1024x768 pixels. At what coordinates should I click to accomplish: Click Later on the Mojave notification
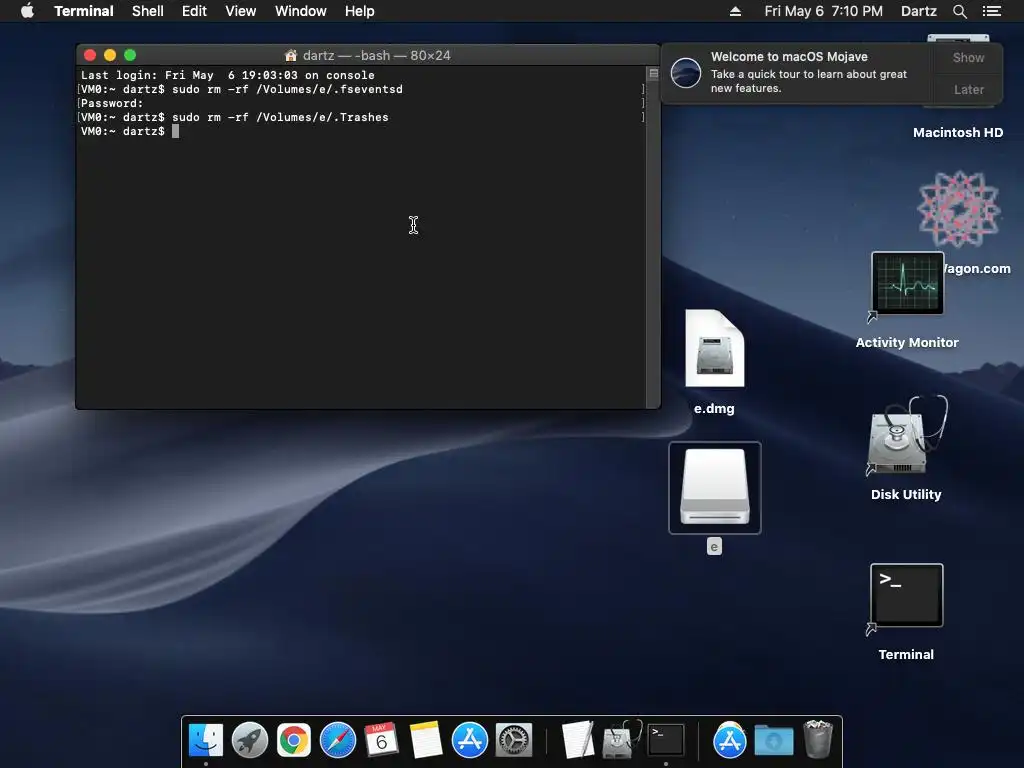[x=968, y=89]
